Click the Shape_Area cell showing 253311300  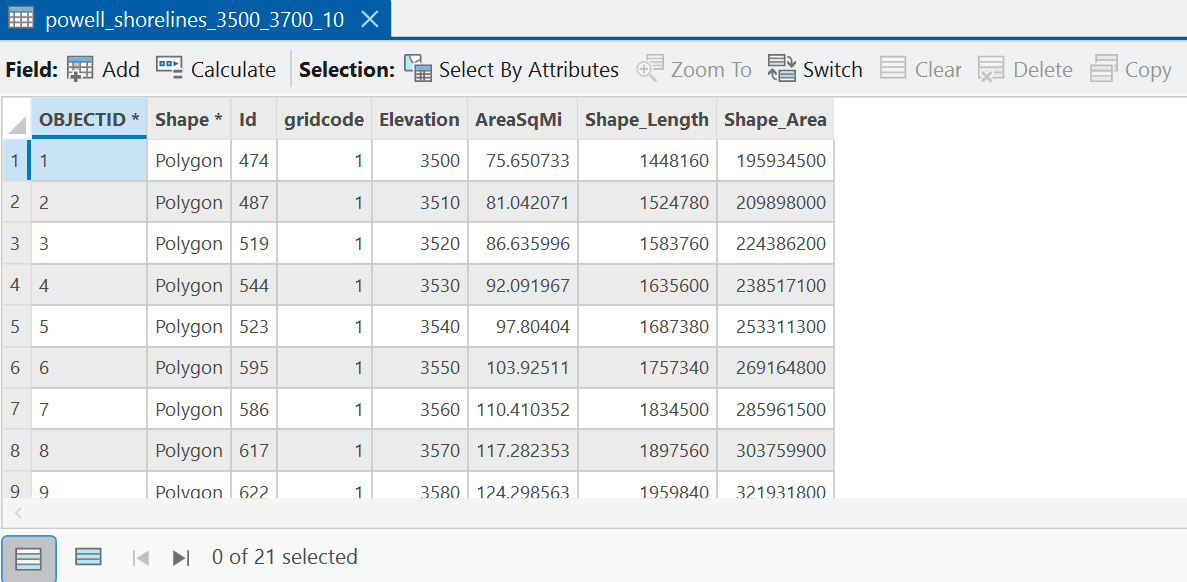776,327
